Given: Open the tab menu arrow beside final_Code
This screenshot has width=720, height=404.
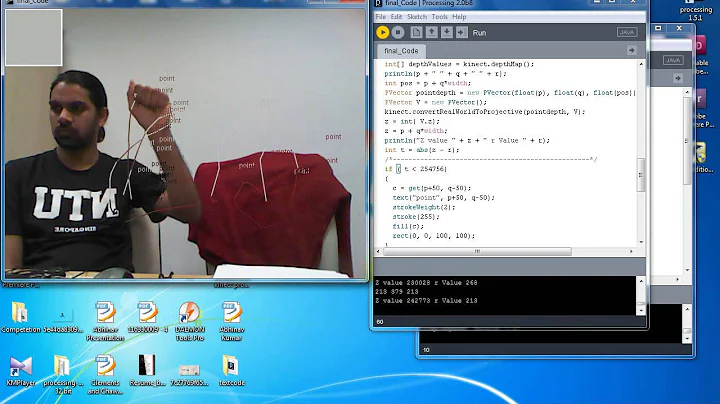Looking at the screenshot, I should click(631, 50).
